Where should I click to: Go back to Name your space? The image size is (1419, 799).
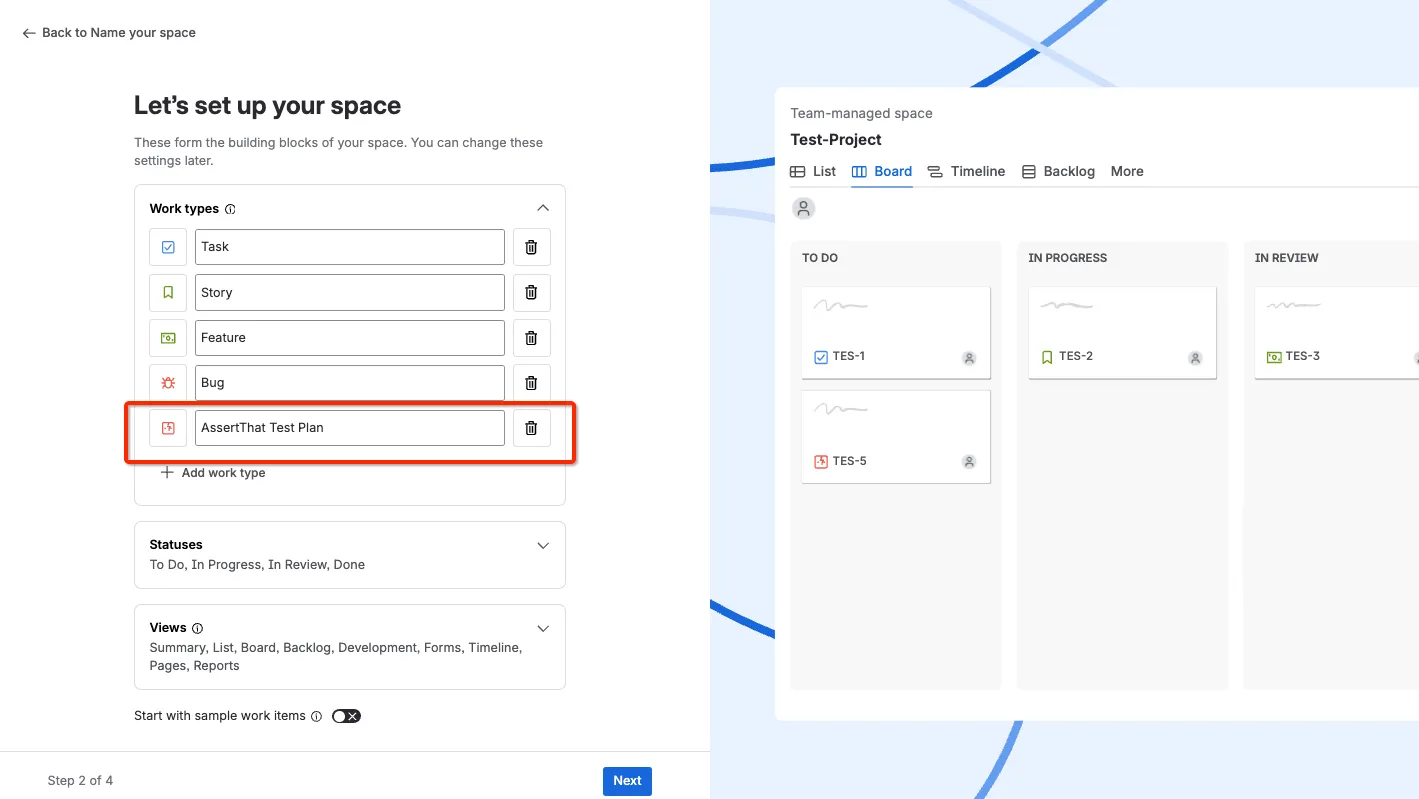[109, 33]
